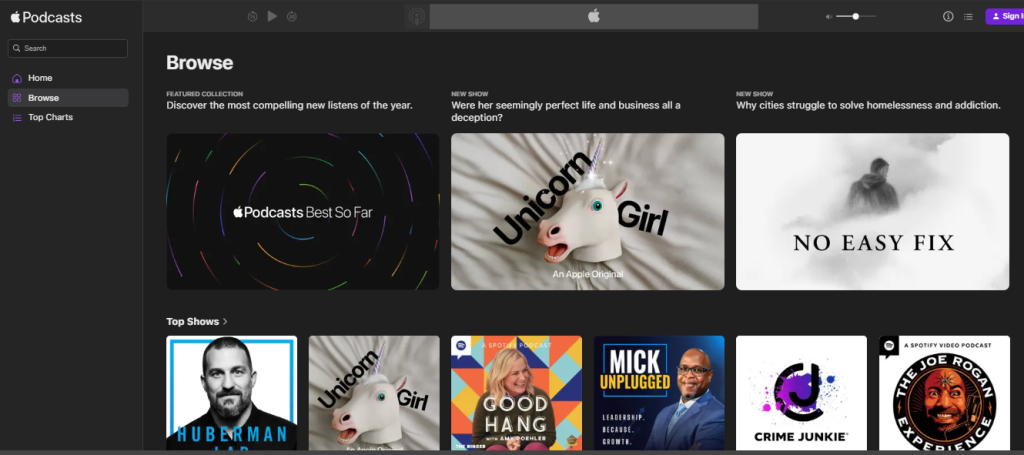Click the FEATURED COLLECTION label
Viewport: 1024px width, 455px height.
tap(204, 94)
